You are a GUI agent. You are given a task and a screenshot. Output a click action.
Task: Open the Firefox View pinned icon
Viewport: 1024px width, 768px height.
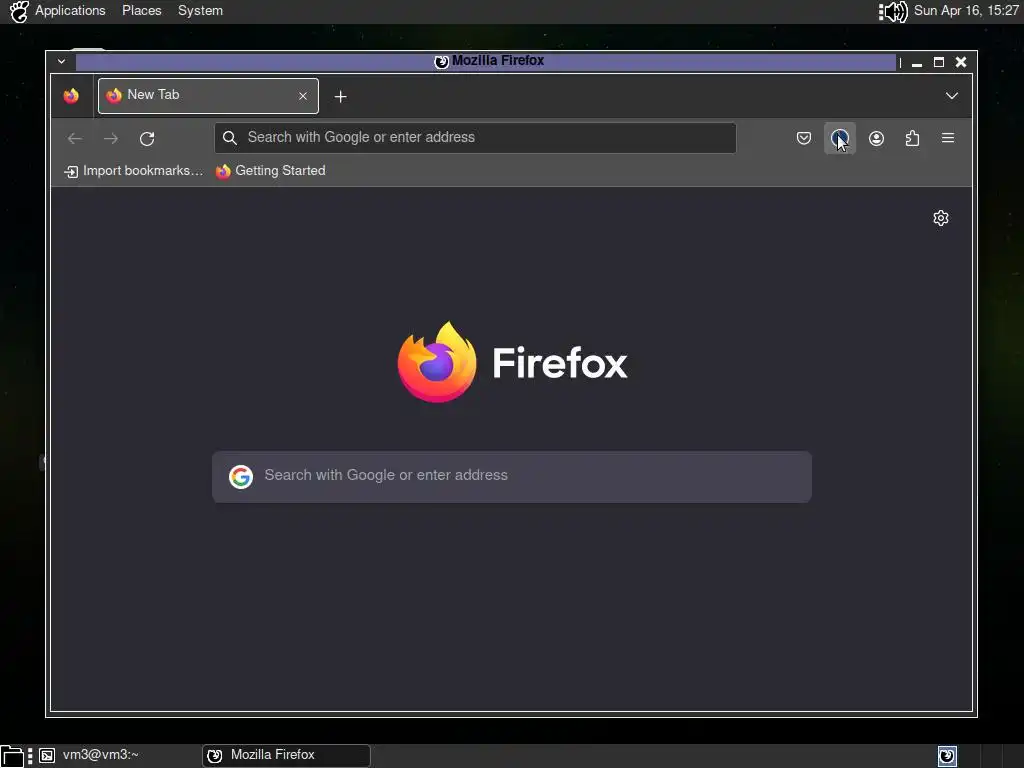tap(71, 96)
